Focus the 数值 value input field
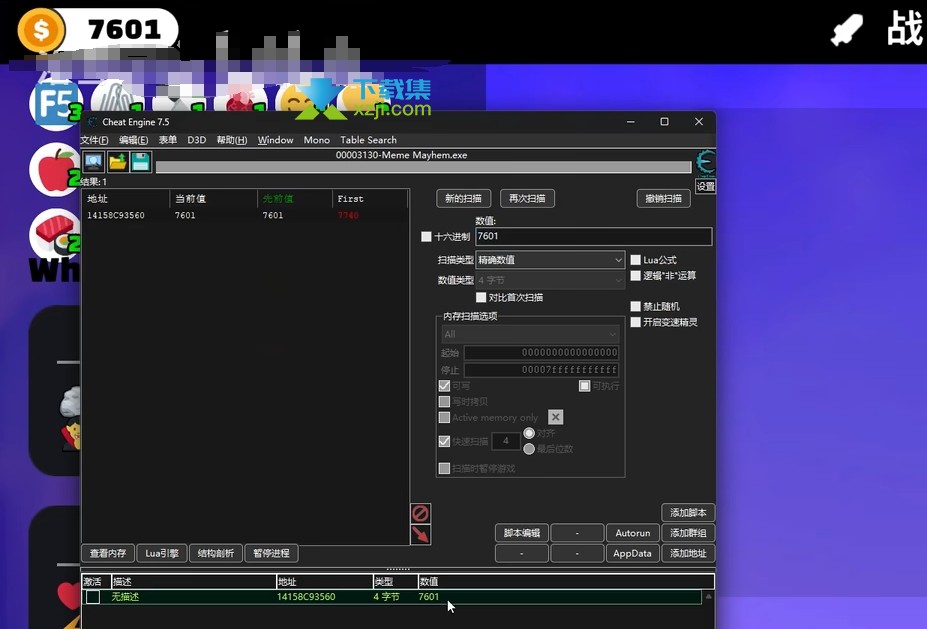927x629 pixels. pos(594,236)
